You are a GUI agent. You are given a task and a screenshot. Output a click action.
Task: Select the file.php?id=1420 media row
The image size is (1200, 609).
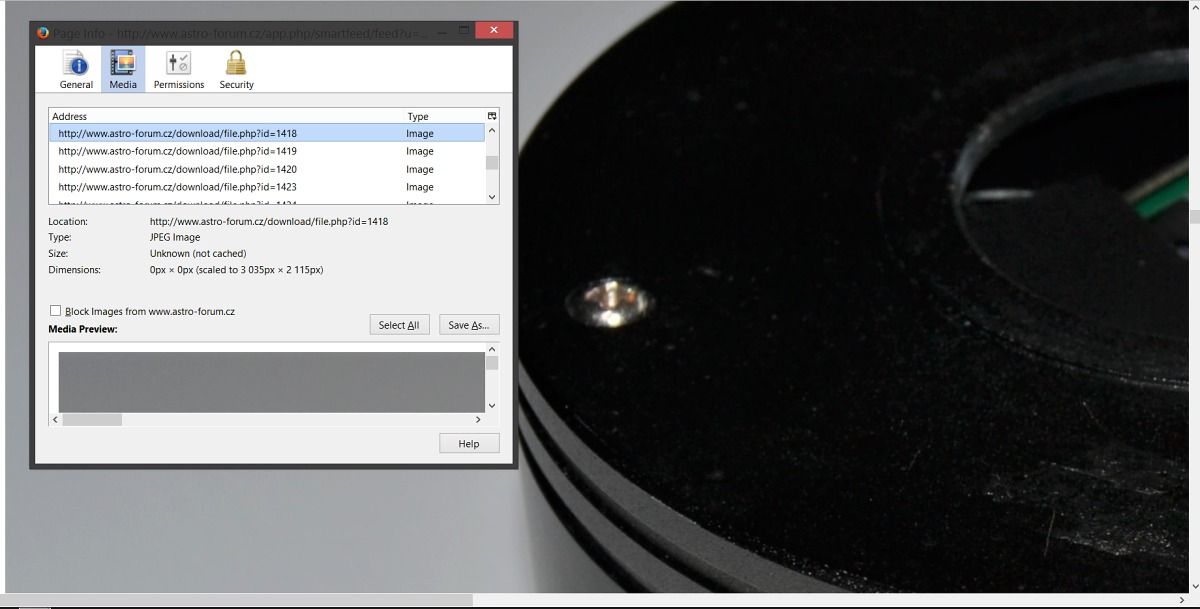pyautogui.click(x=267, y=169)
